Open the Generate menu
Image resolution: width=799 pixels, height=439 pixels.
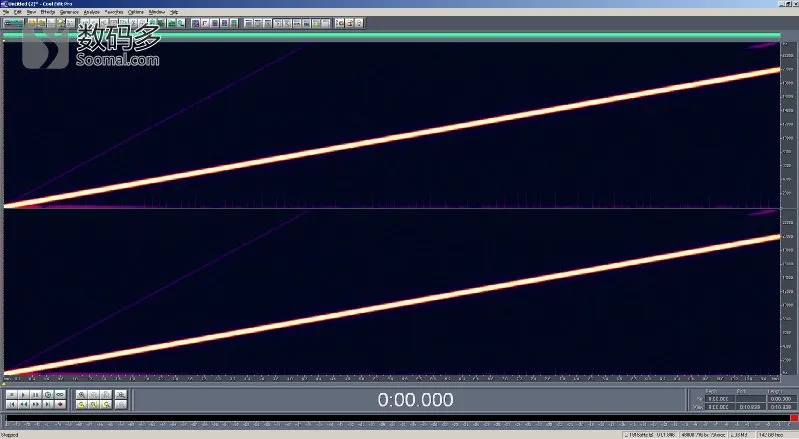(69, 12)
